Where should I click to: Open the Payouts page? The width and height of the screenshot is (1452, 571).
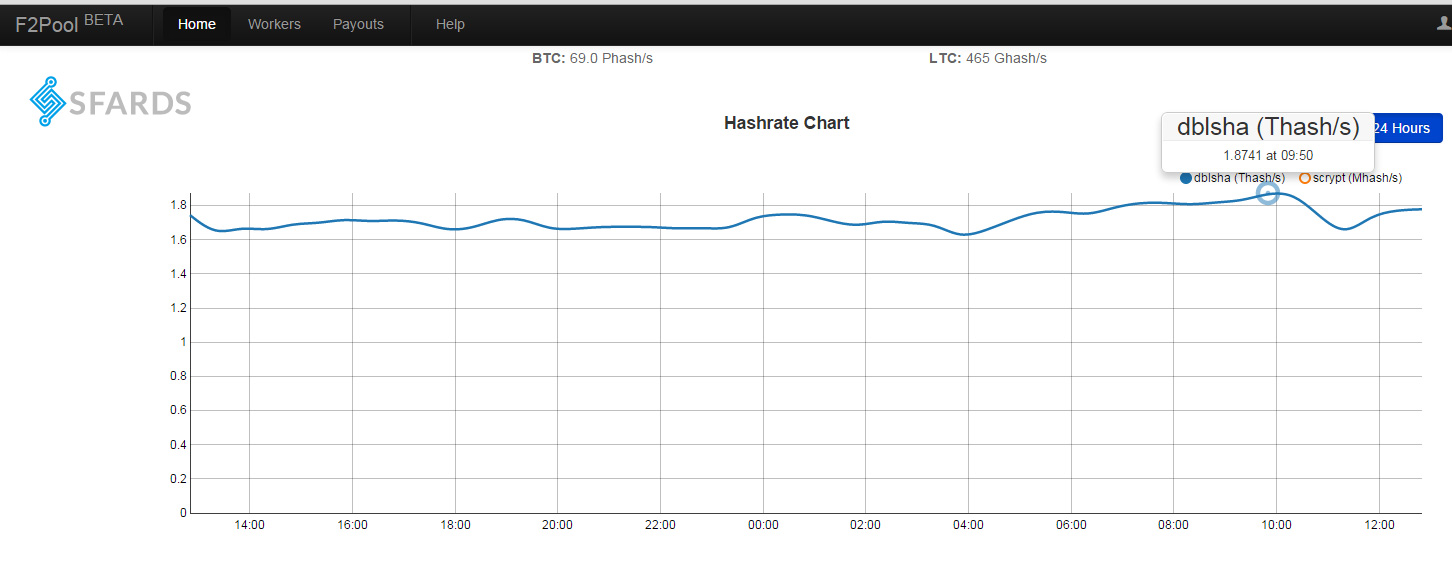pos(358,24)
